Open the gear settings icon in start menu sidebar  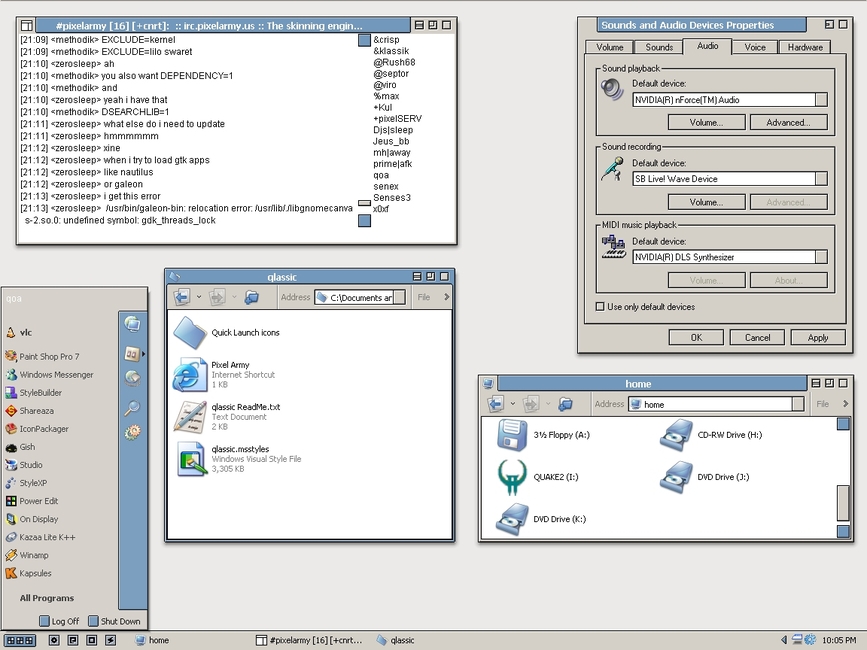(132, 432)
